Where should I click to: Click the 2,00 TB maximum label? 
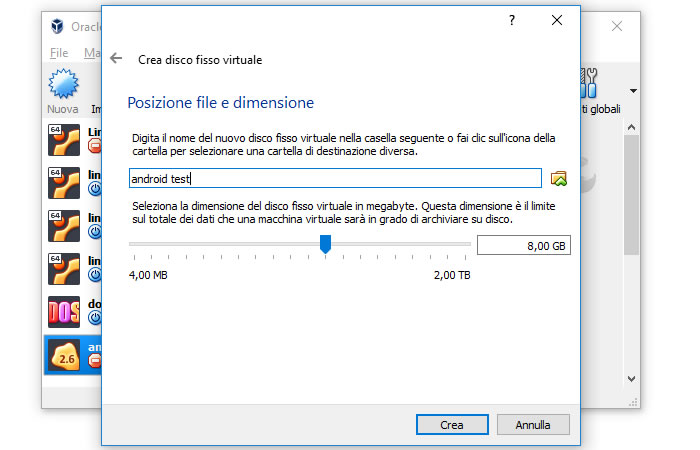point(452,275)
